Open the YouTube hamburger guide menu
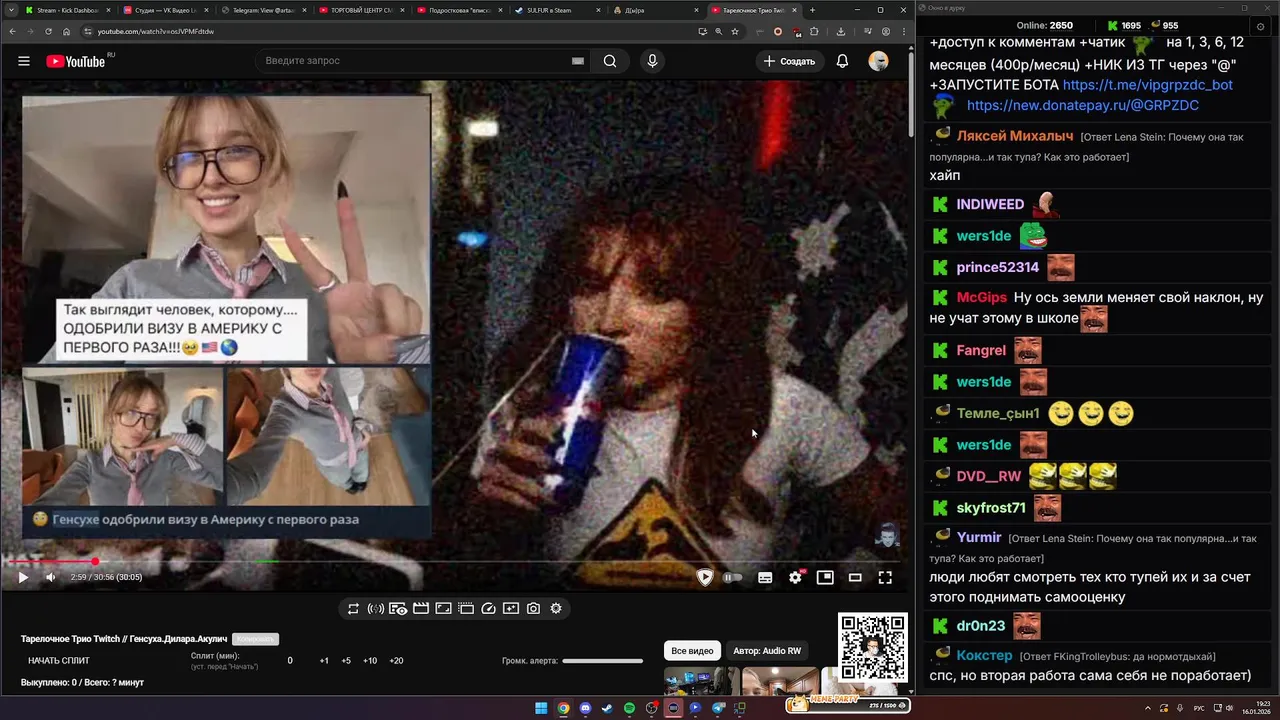The width and height of the screenshot is (1280, 720). [24, 61]
